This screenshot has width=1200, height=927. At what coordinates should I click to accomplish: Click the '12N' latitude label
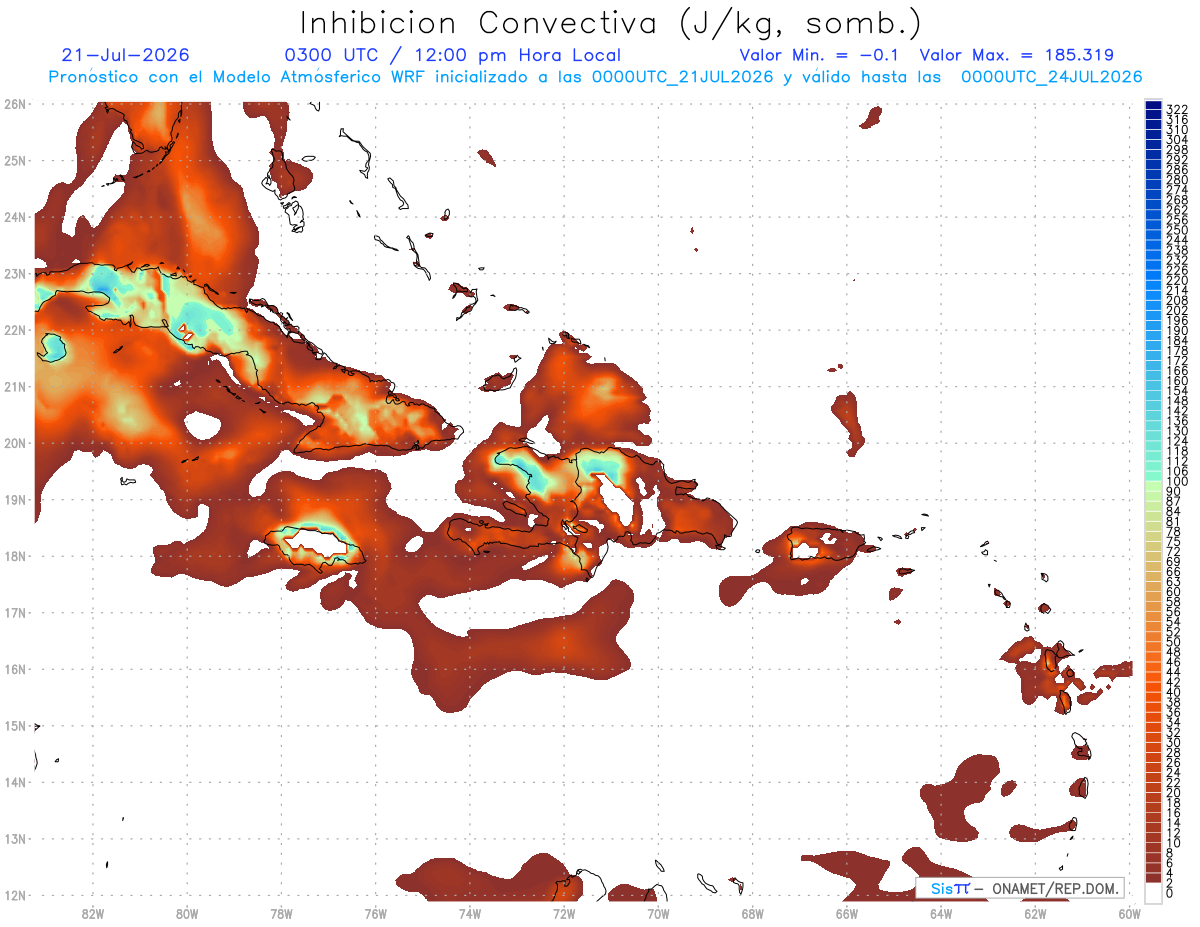[14, 895]
